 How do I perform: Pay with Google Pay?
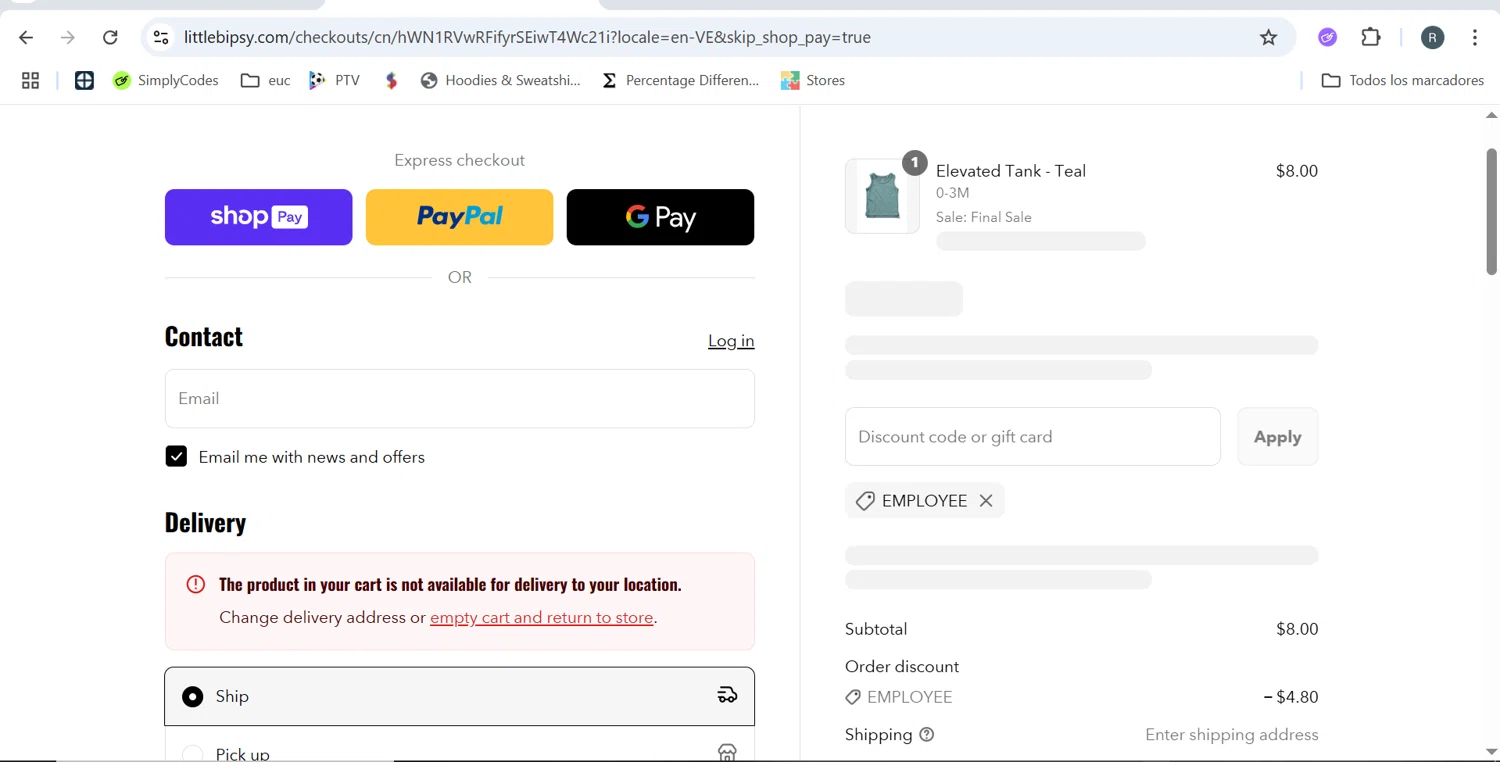660,217
